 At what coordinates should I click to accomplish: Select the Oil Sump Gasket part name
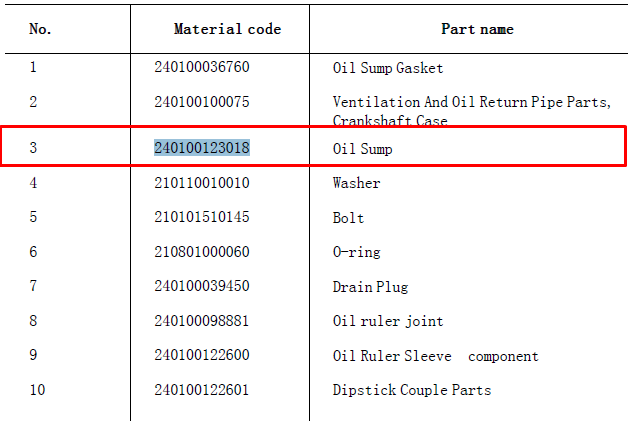[388, 68]
